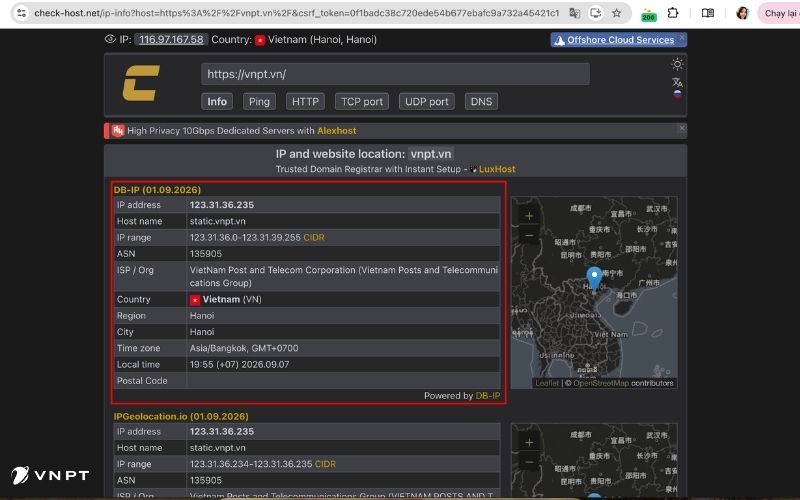Open the language translate icon
The height and width of the screenshot is (500, 800).
coord(677,82)
